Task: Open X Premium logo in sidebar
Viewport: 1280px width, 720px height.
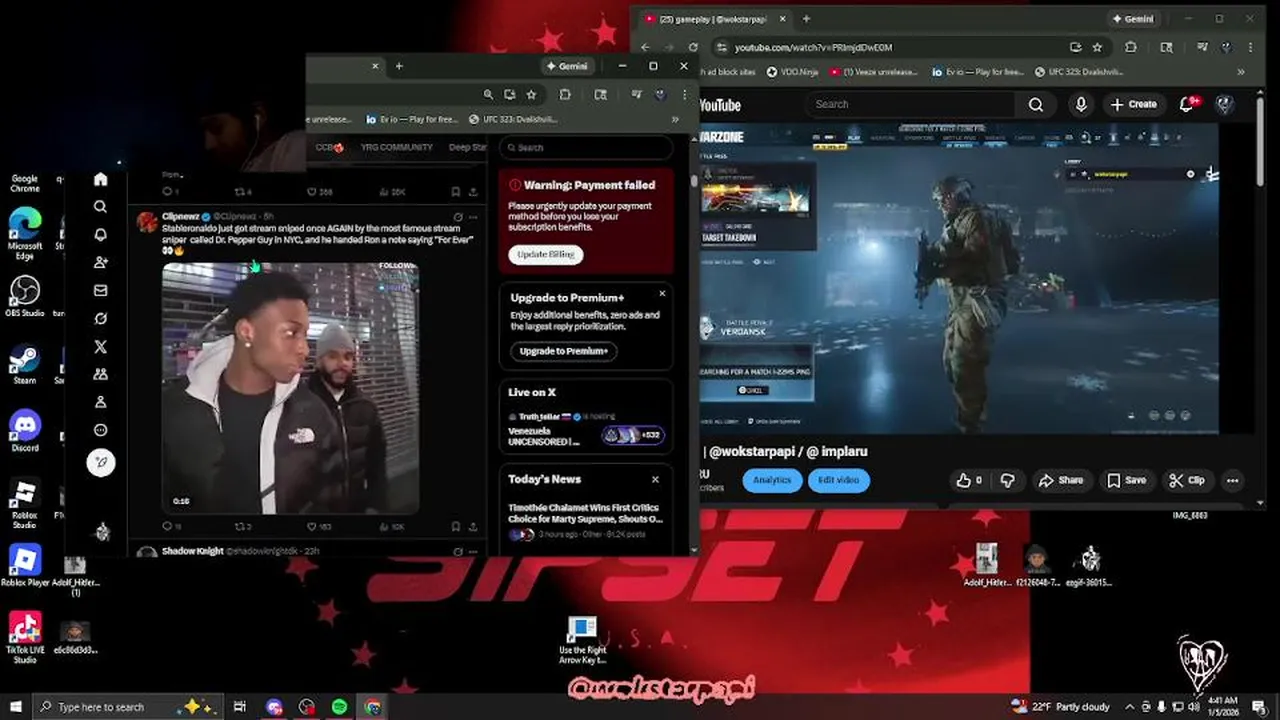Action: click(100, 347)
